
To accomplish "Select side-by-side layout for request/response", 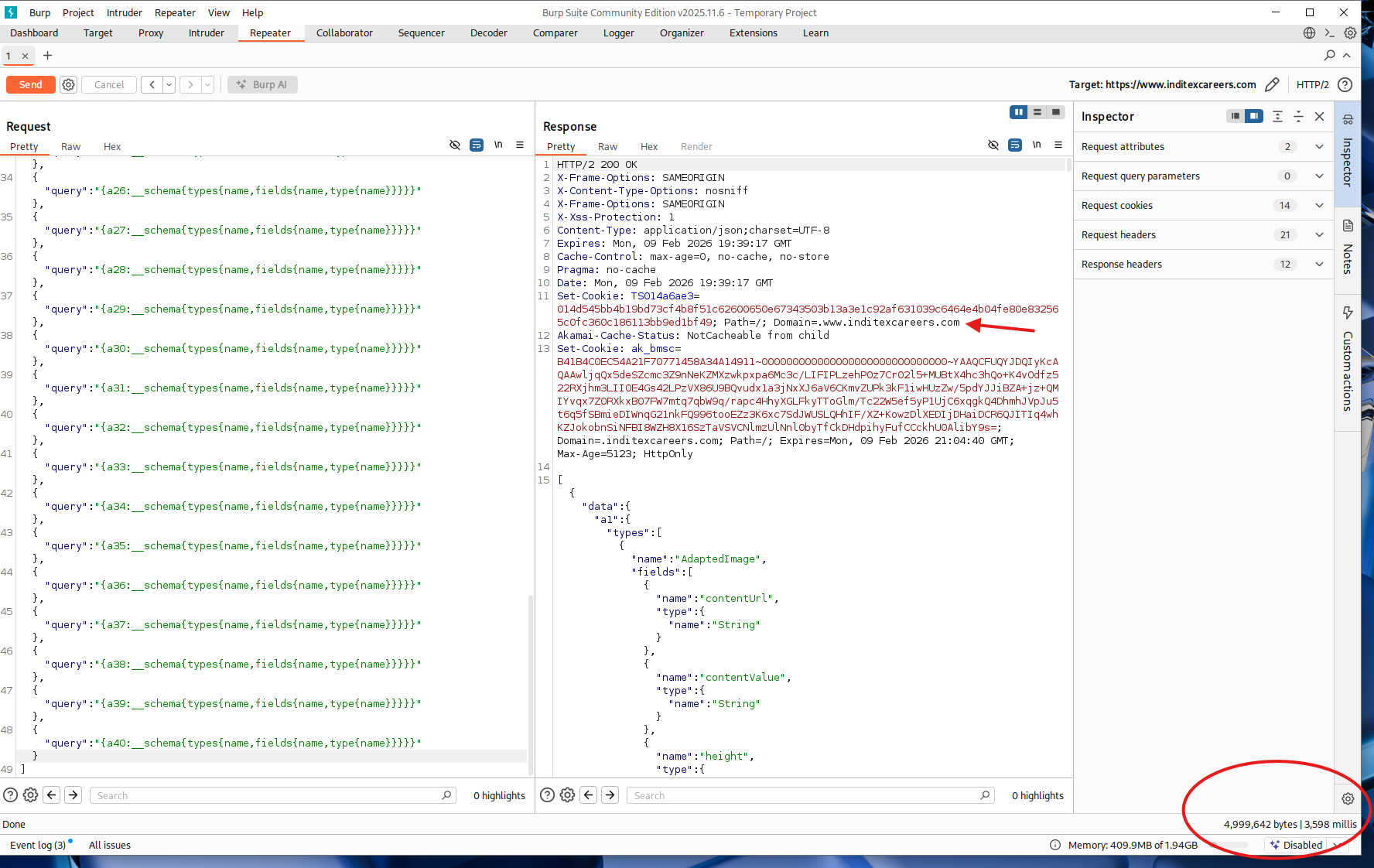I will [x=1019, y=112].
